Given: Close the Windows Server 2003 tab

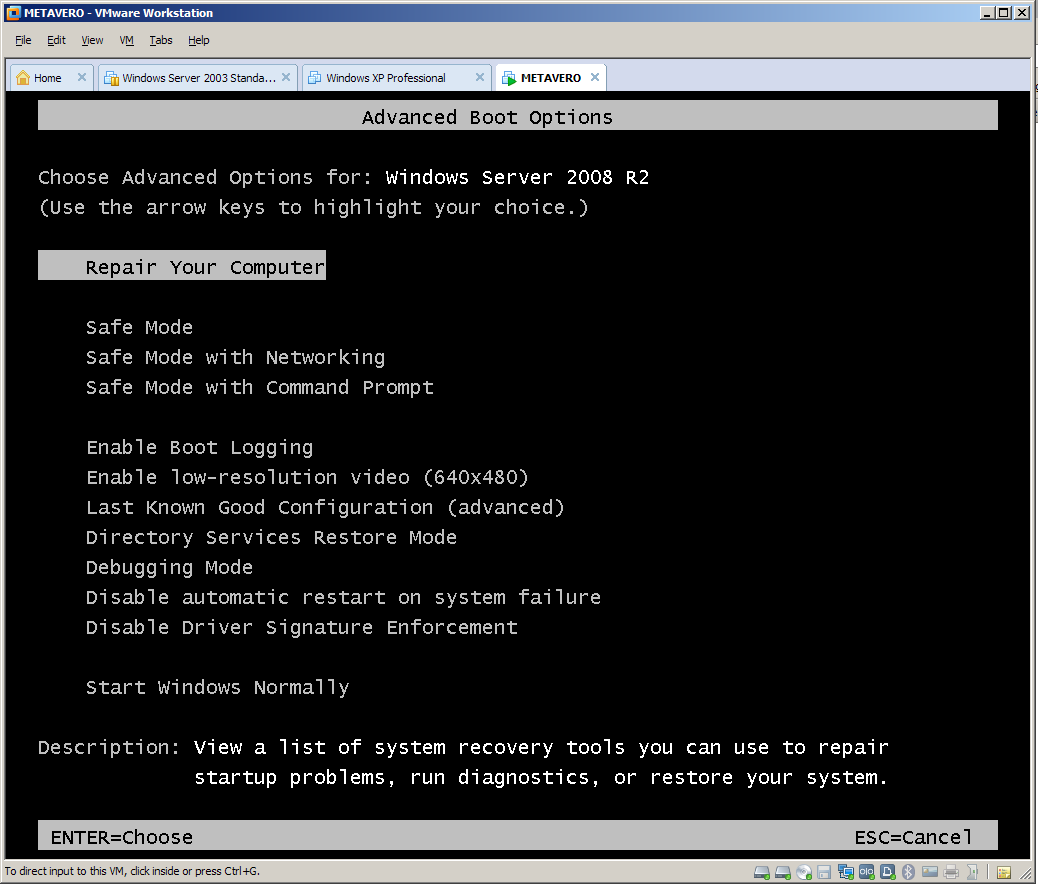Looking at the screenshot, I should [286, 77].
